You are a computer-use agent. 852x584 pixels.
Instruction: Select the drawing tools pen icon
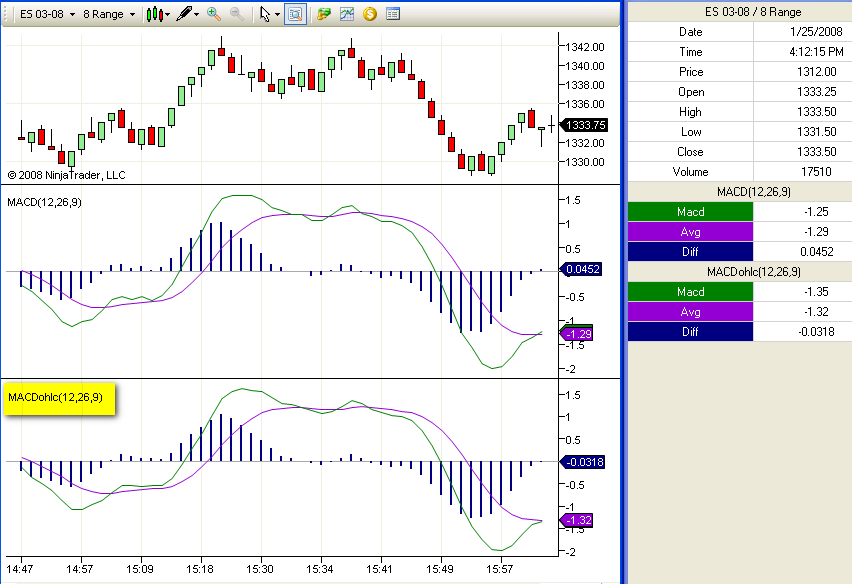point(184,14)
